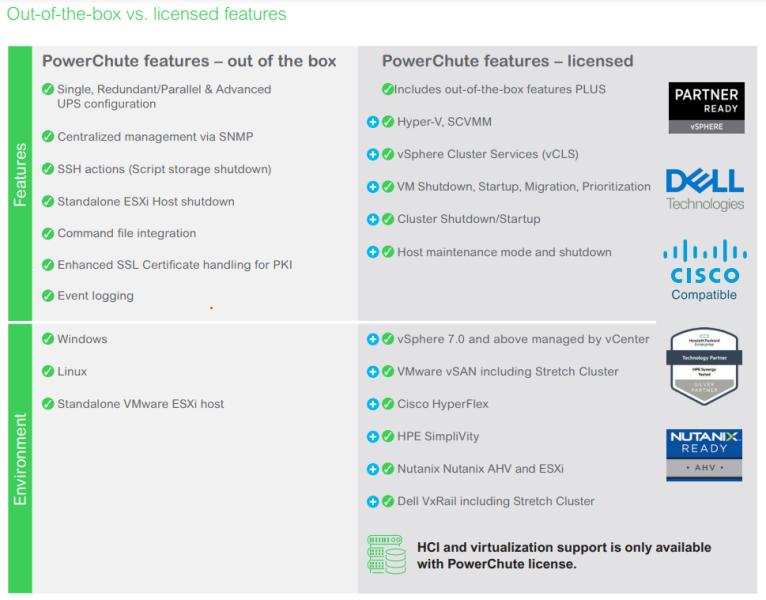Click the 'PowerChute features – licensed' heading
Image resolution: width=766 pixels, height=600 pixels.
click(507, 62)
